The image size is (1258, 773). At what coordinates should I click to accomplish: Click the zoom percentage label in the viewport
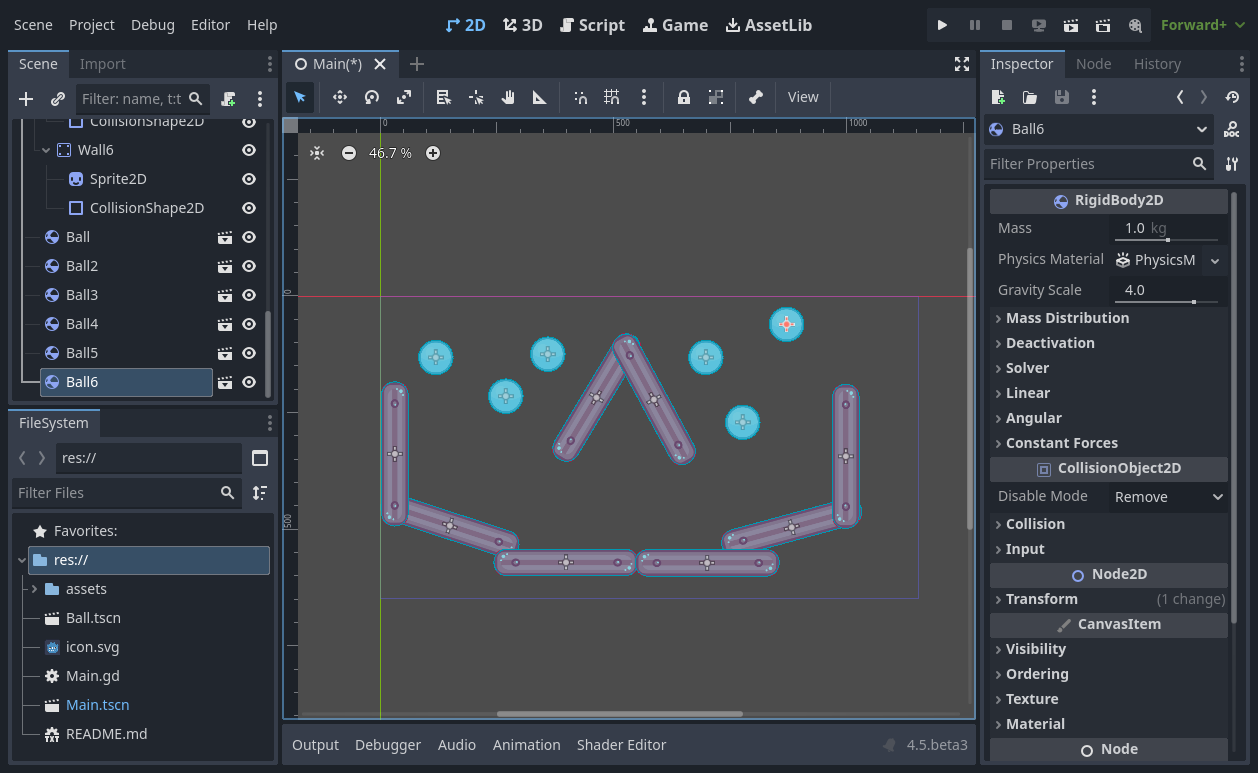[x=389, y=153]
